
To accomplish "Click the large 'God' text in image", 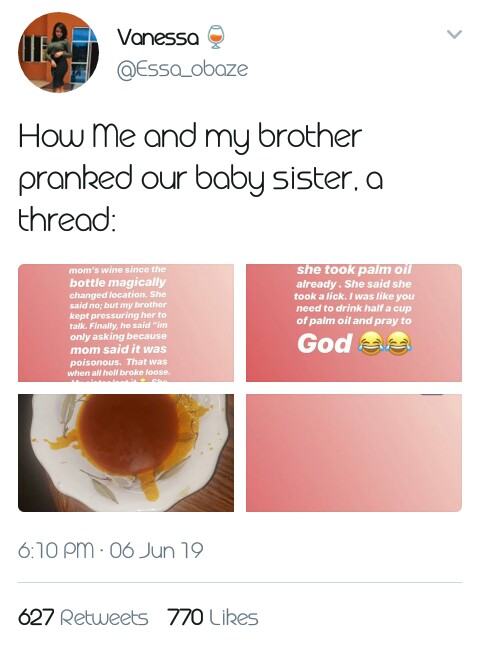I will pyautogui.click(x=325, y=343).
